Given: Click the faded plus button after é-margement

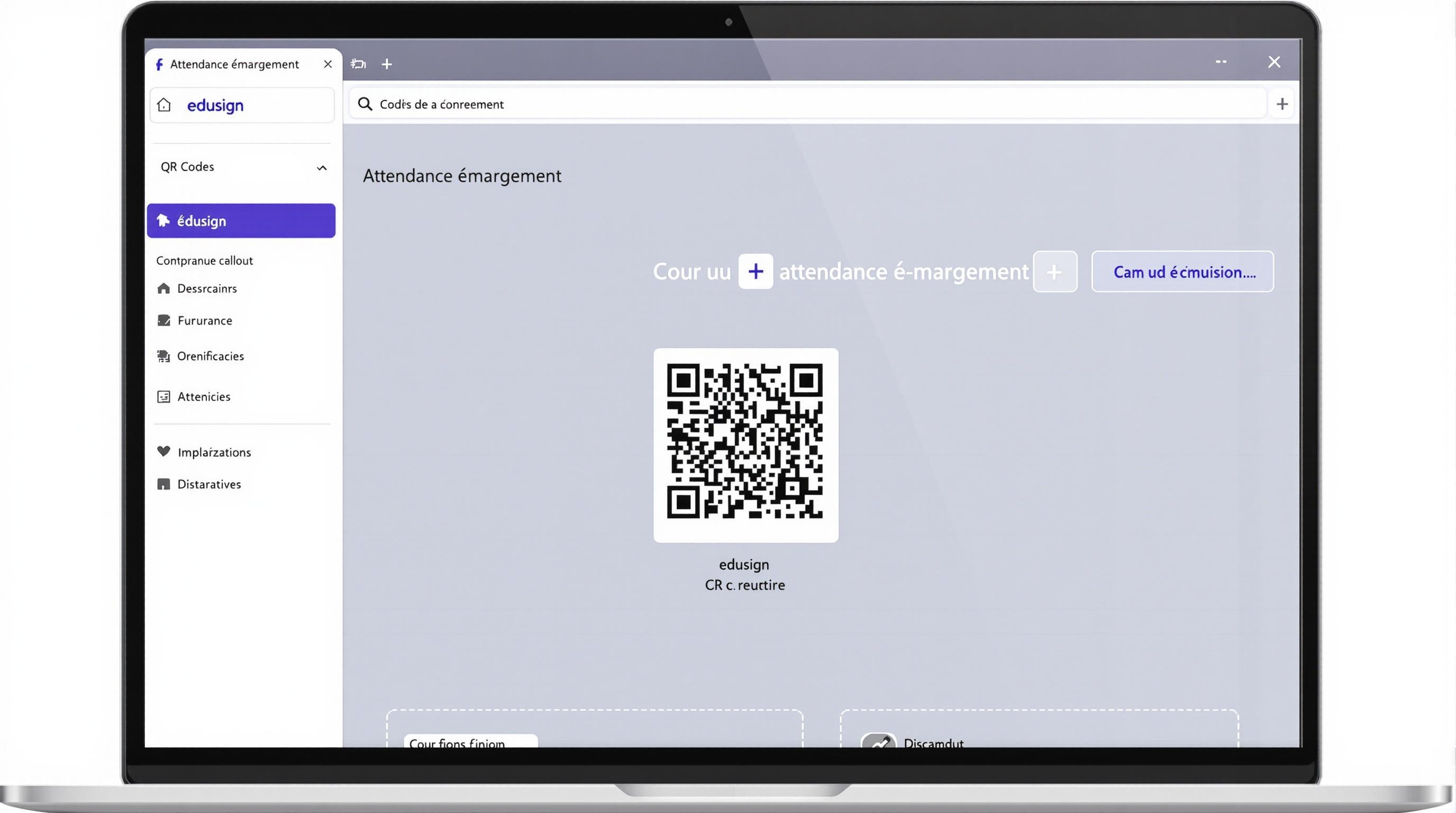Looking at the screenshot, I should 1054,272.
